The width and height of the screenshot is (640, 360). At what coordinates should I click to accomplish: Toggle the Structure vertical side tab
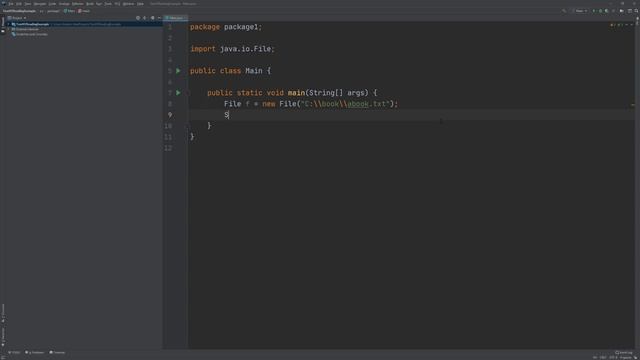(x=3, y=313)
